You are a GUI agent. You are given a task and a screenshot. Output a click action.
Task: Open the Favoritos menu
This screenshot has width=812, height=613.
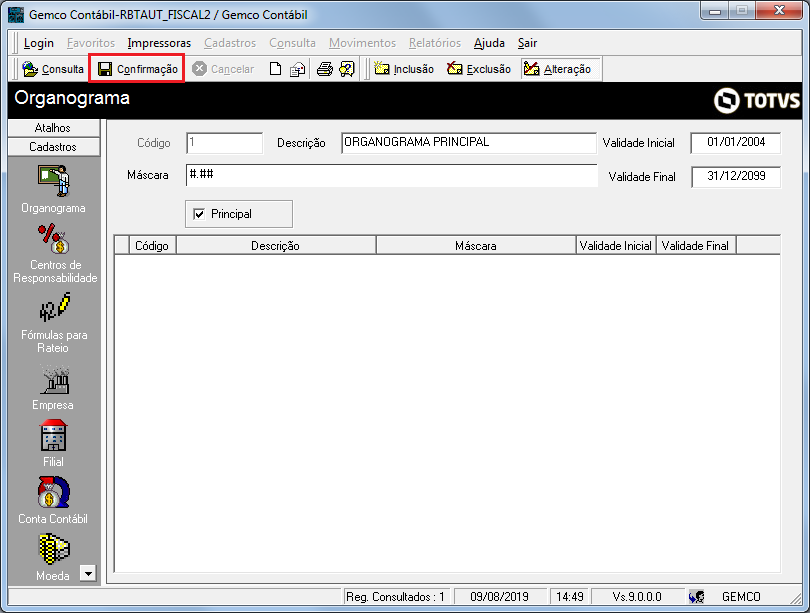pos(91,43)
